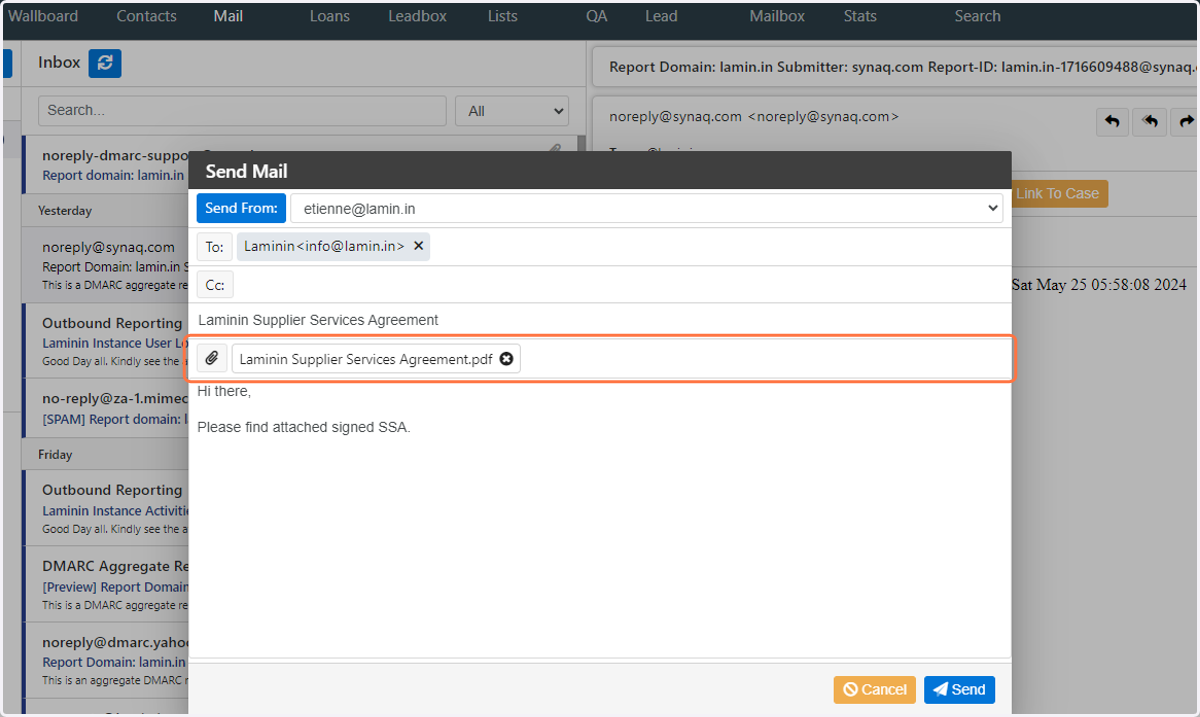Screen dimensions: 1200x717
Task: Click the message body text area
Action: (x=600, y=518)
